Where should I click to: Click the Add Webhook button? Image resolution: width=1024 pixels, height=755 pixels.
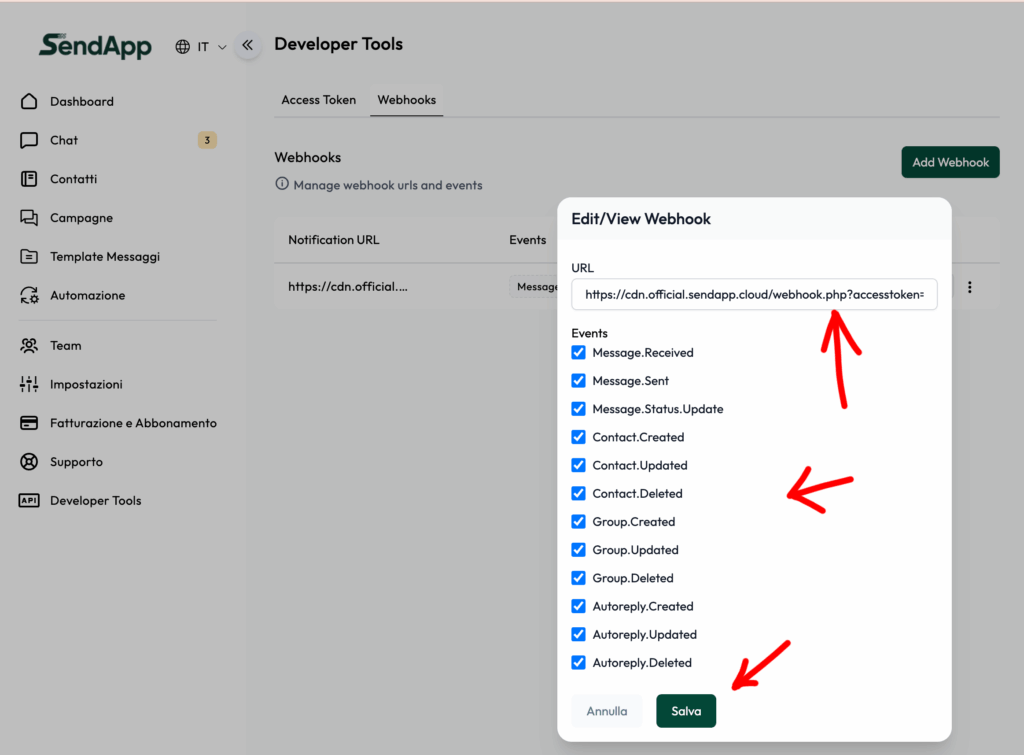[950, 162]
